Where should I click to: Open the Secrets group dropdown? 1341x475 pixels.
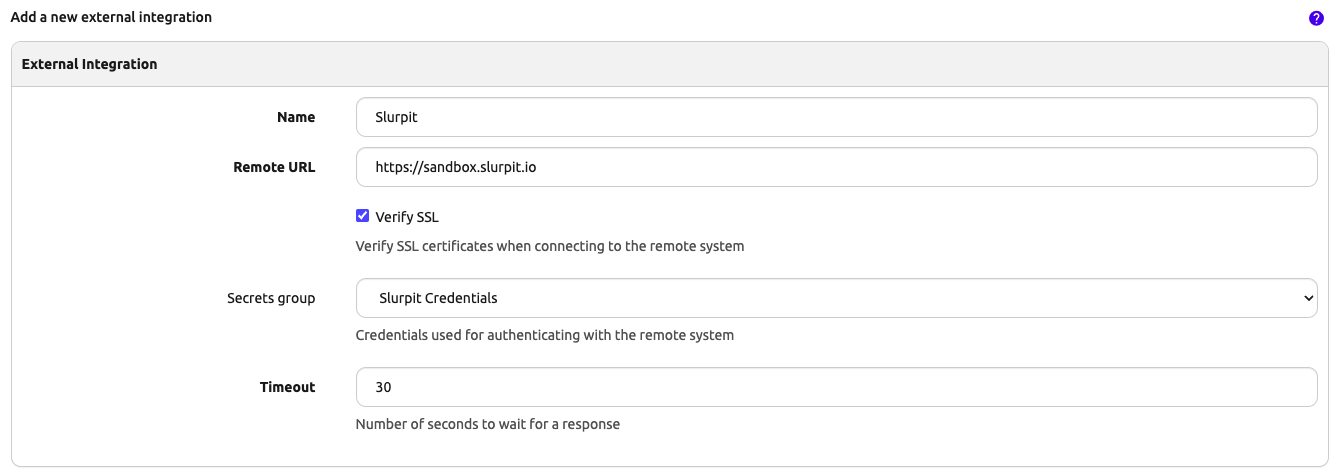pos(836,298)
